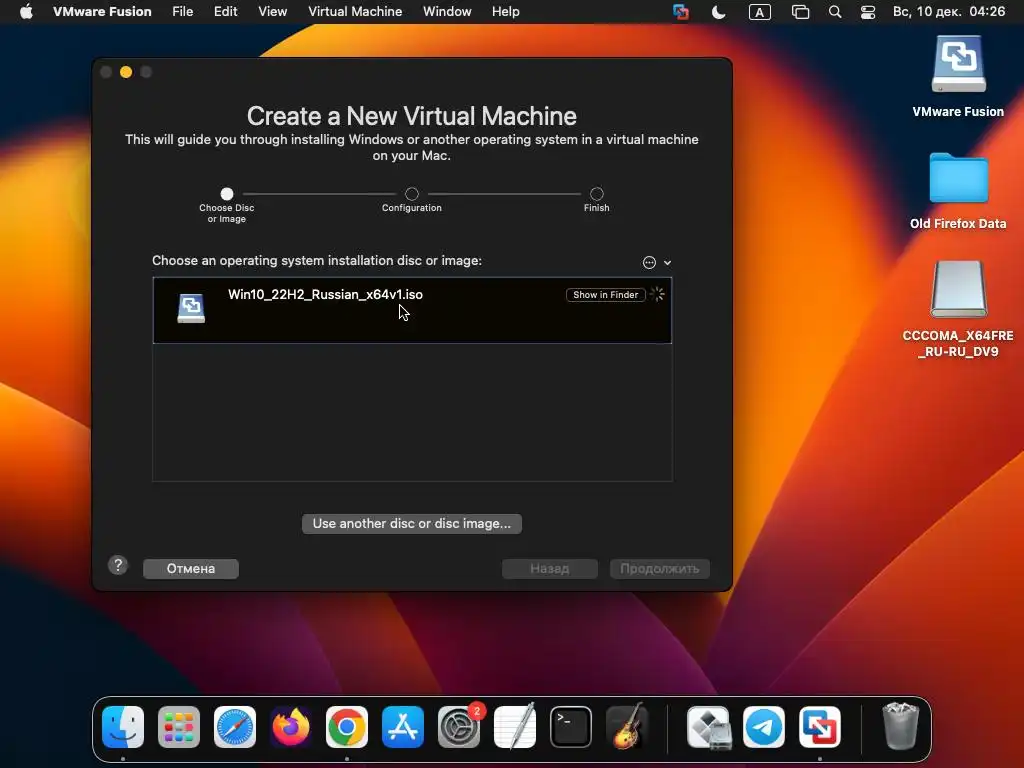
Task: Select the Old Firefox Data folder
Action: point(958,178)
